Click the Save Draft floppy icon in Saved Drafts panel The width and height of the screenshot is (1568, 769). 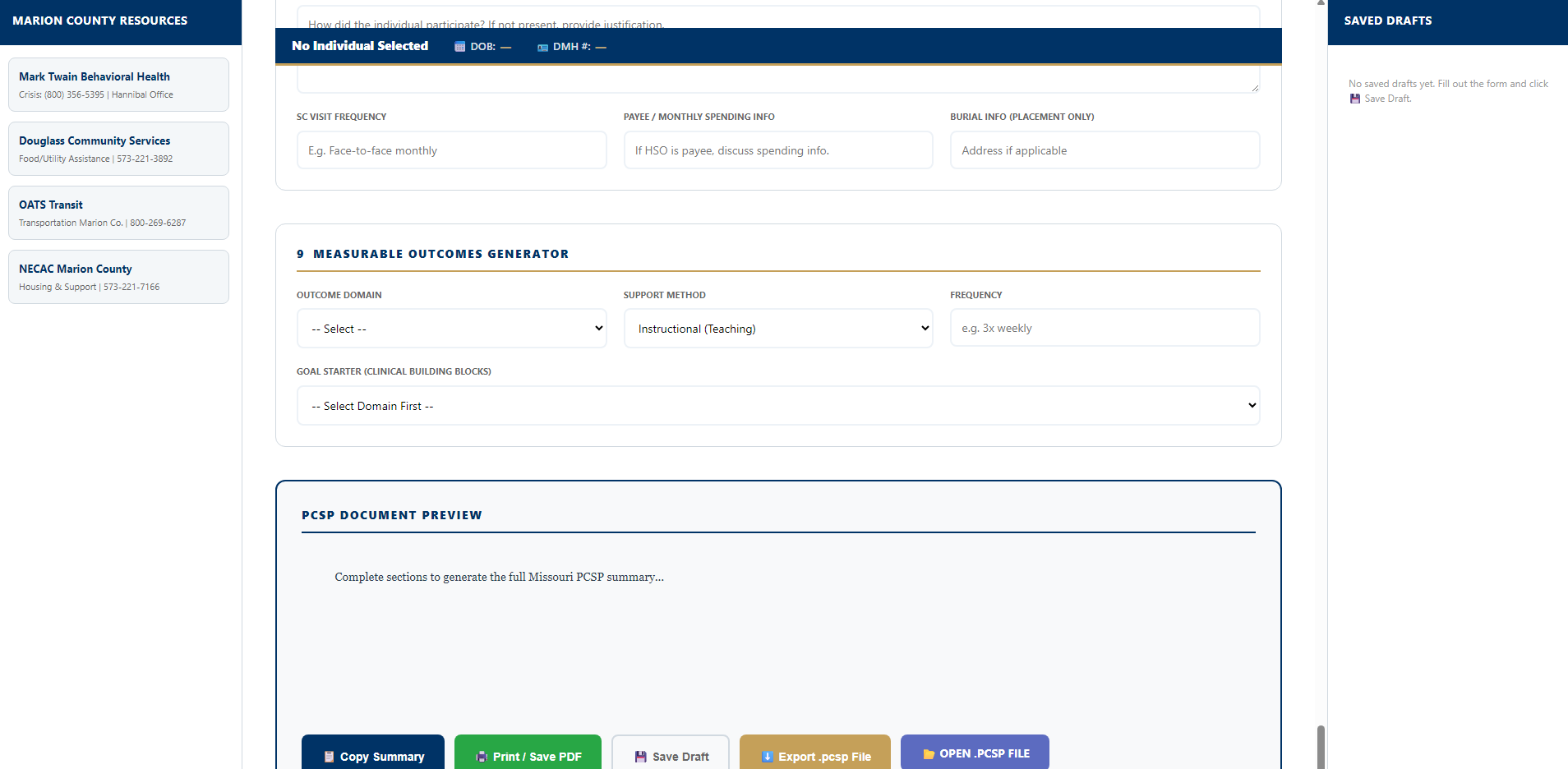[1354, 99]
